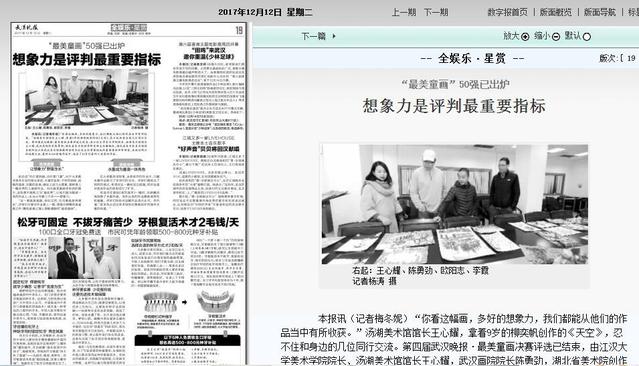This screenshot has height=366, width=639.
Task: Open 版面导航 page navigation
Action: tap(600, 12)
